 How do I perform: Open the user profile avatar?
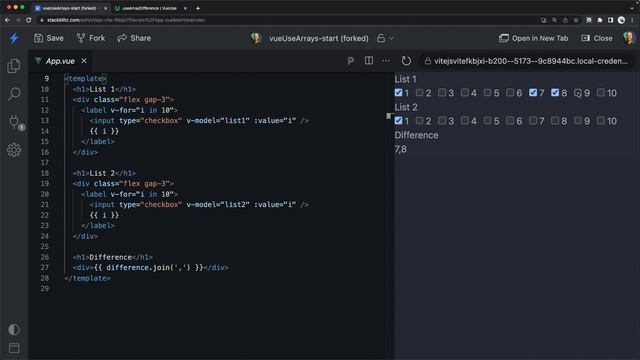point(629,38)
